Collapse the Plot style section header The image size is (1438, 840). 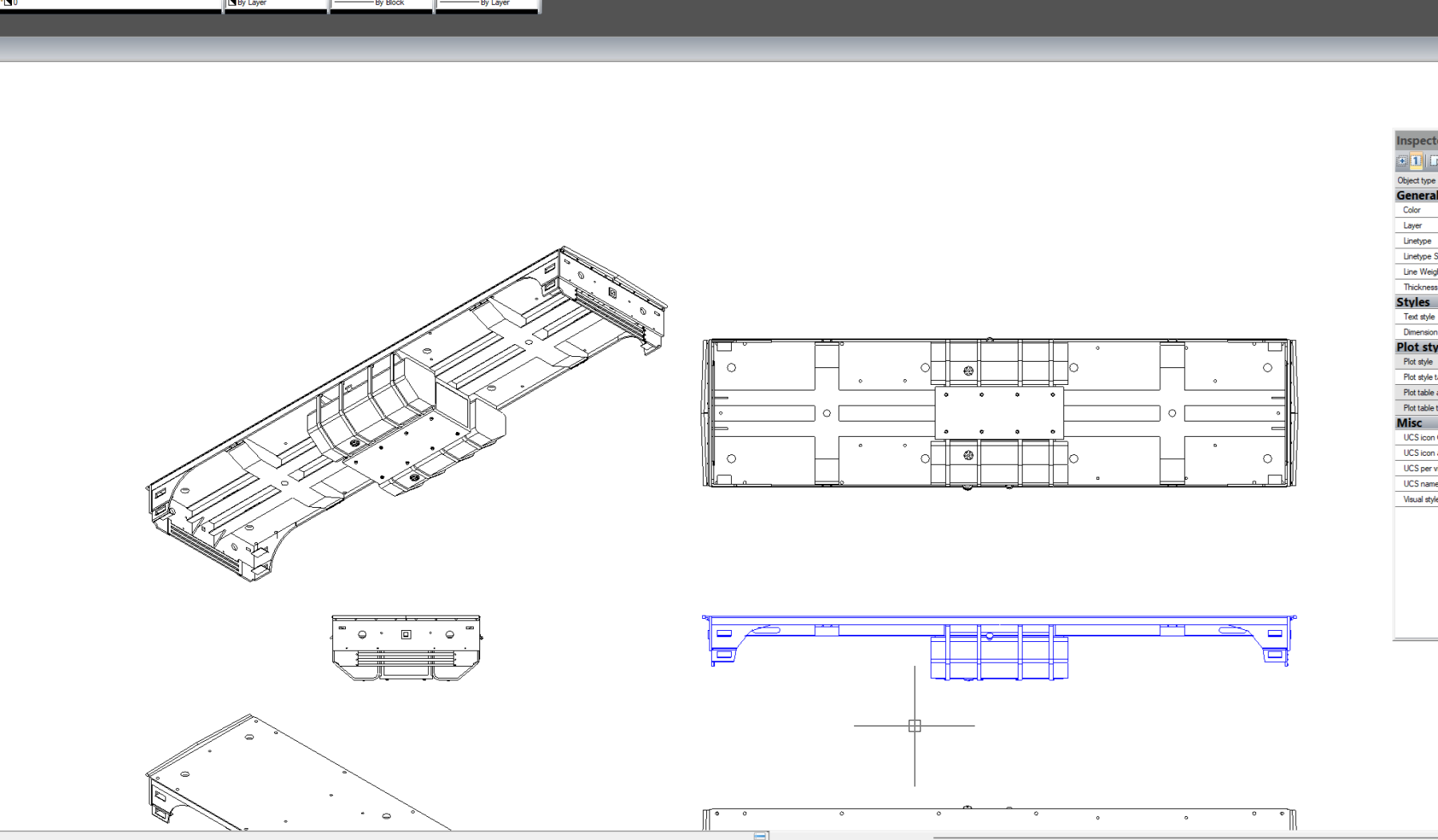click(1416, 347)
